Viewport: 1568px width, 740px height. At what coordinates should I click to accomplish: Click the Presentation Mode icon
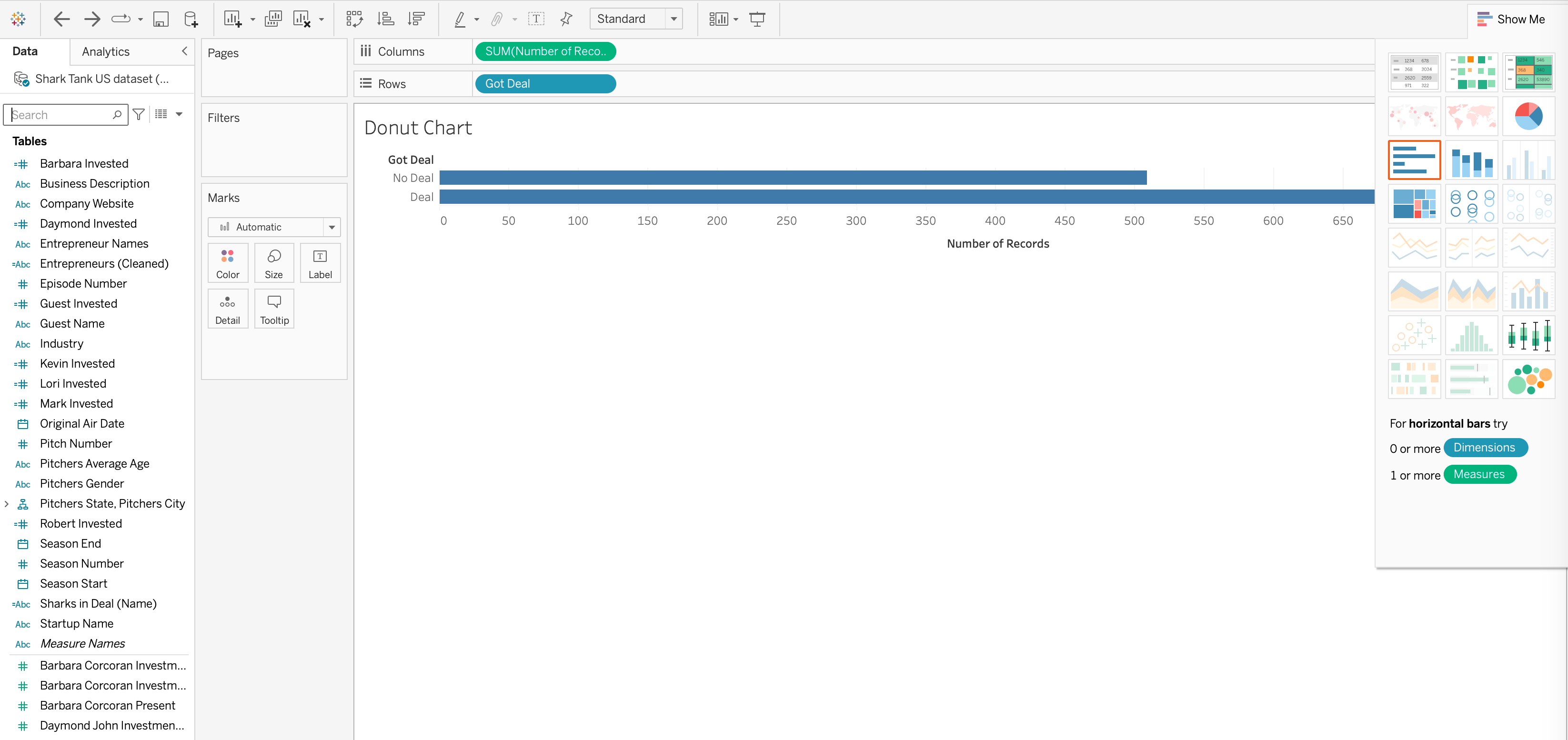point(757,19)
